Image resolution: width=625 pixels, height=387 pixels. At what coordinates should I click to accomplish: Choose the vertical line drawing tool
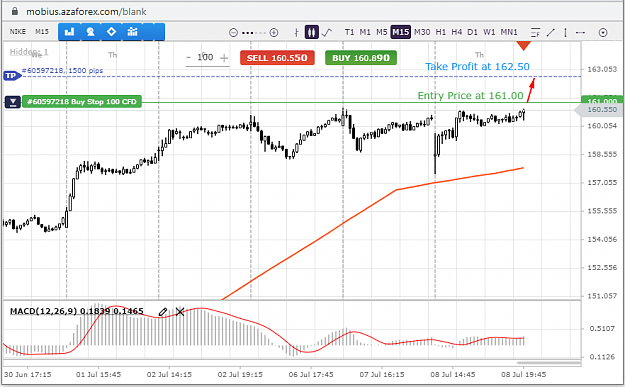[565, 32]
